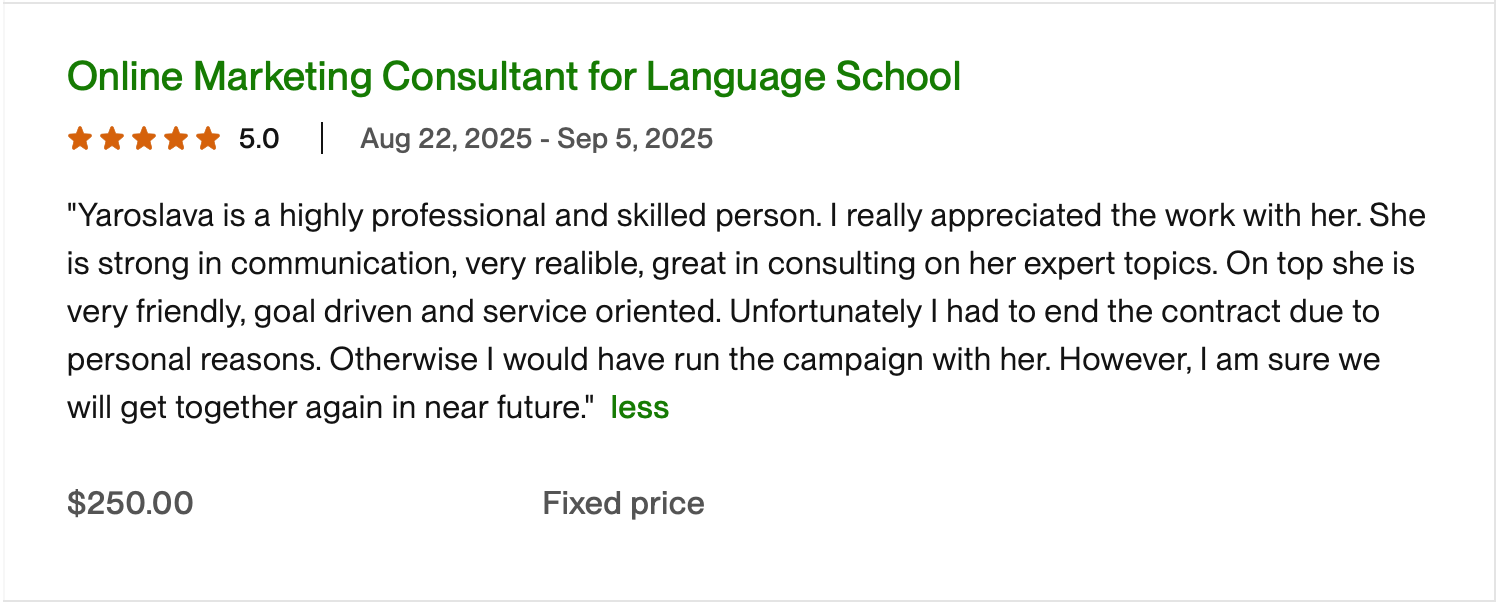Click the second orange rating star
The width and height of the screenshot is (1496, 602).
click(112, 138)
